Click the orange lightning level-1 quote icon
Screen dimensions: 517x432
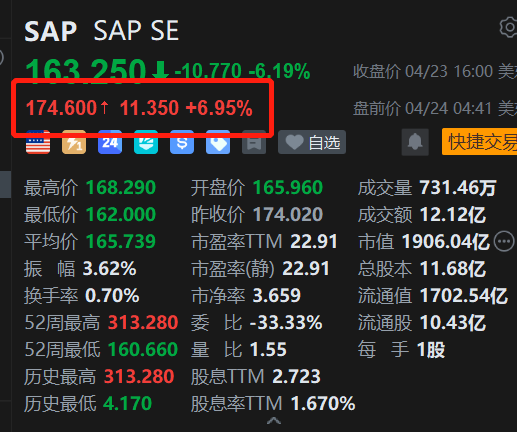74,142
